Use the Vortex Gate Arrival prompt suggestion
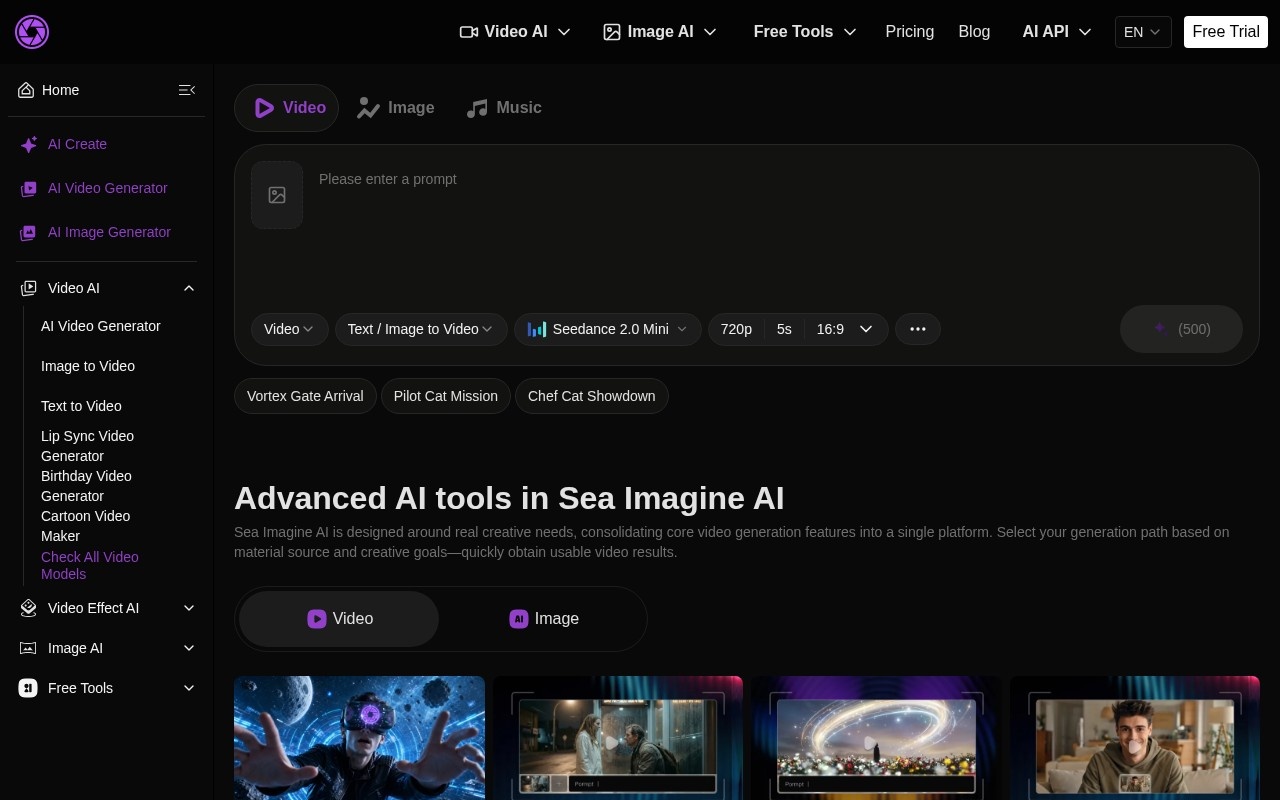This screenshot has width=1280, height=800. point(305,396)
